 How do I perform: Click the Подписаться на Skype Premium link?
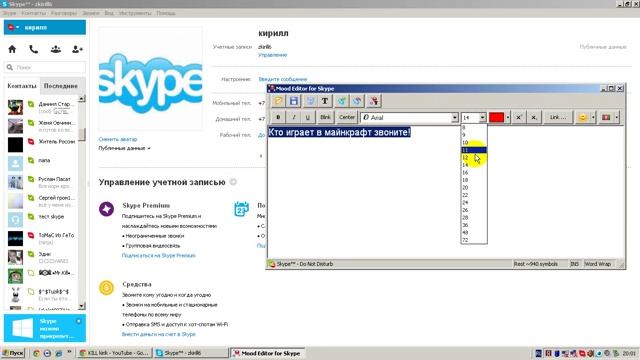click(158, 256)
